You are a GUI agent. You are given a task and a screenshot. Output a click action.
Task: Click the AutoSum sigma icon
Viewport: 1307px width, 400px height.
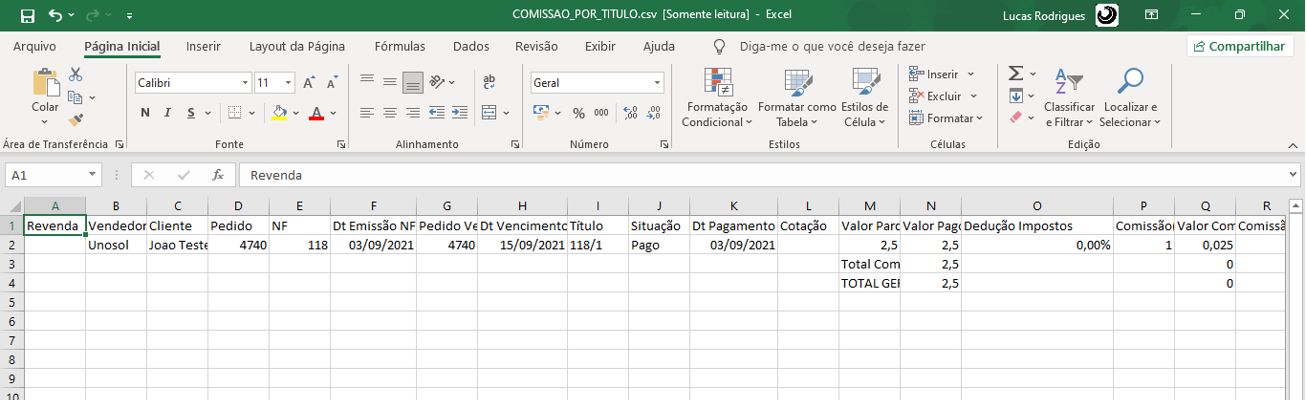1016,74
